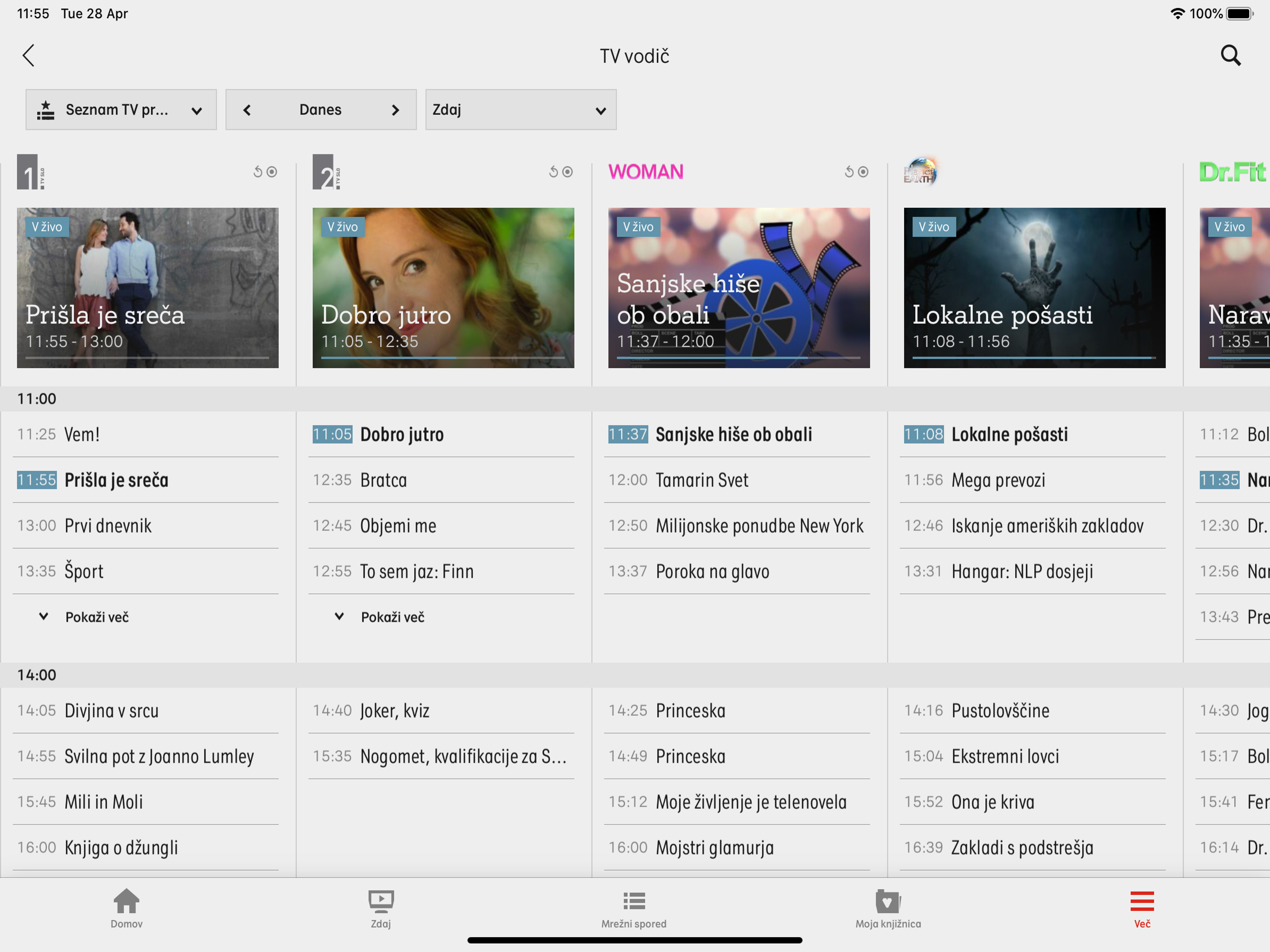Open 12:50 Milijonske ponudbe New York
Screen dimensions: 1270x952
pos(737,525)
